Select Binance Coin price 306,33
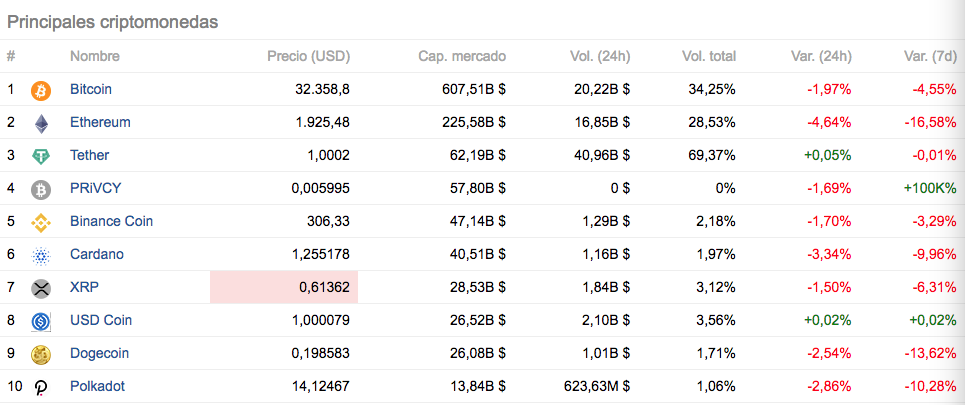This screenshot has height=405, width=965. (x=329, y=221)
